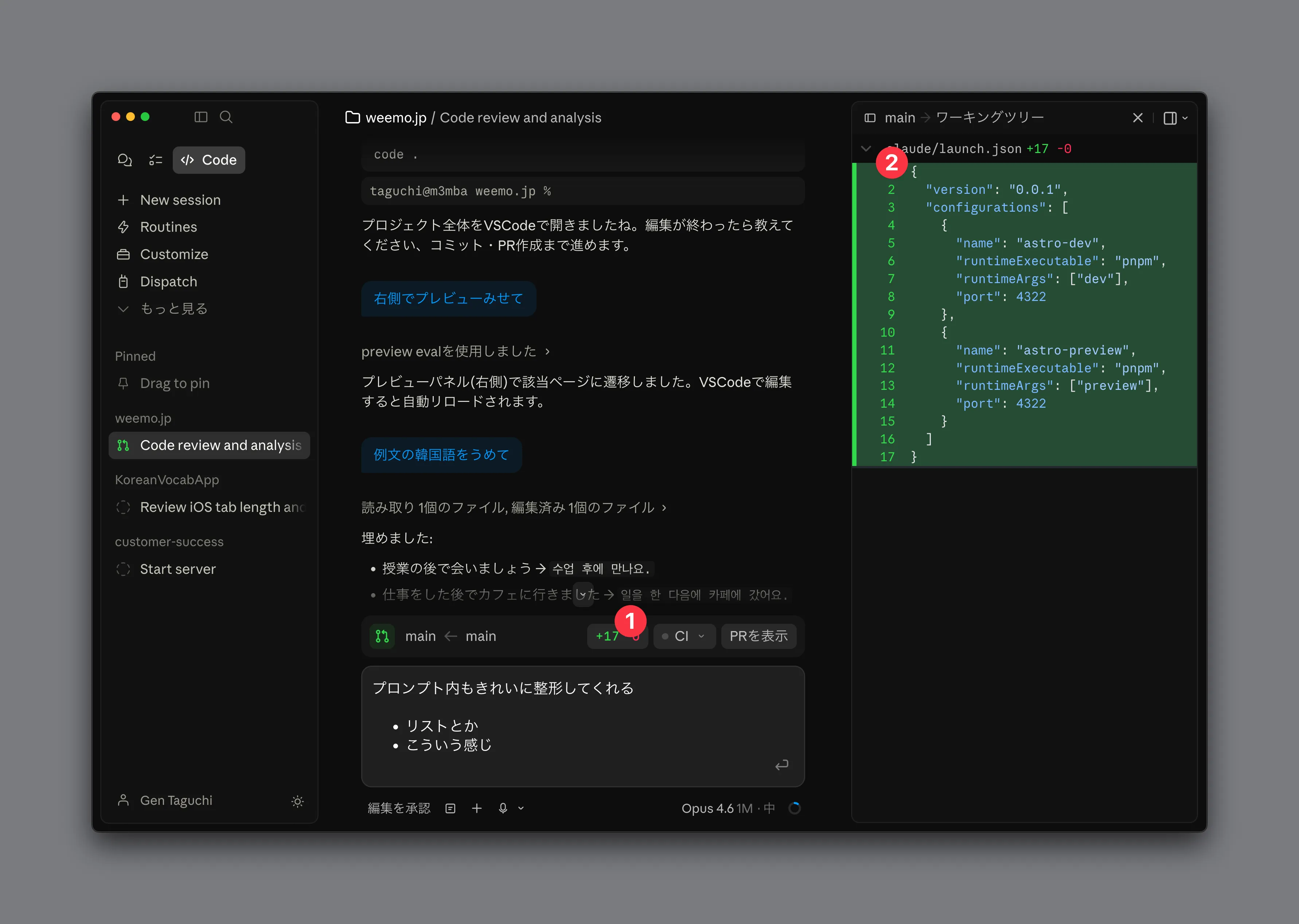
Task: Click the microphone dictation icon
Action: coord(502,808)
